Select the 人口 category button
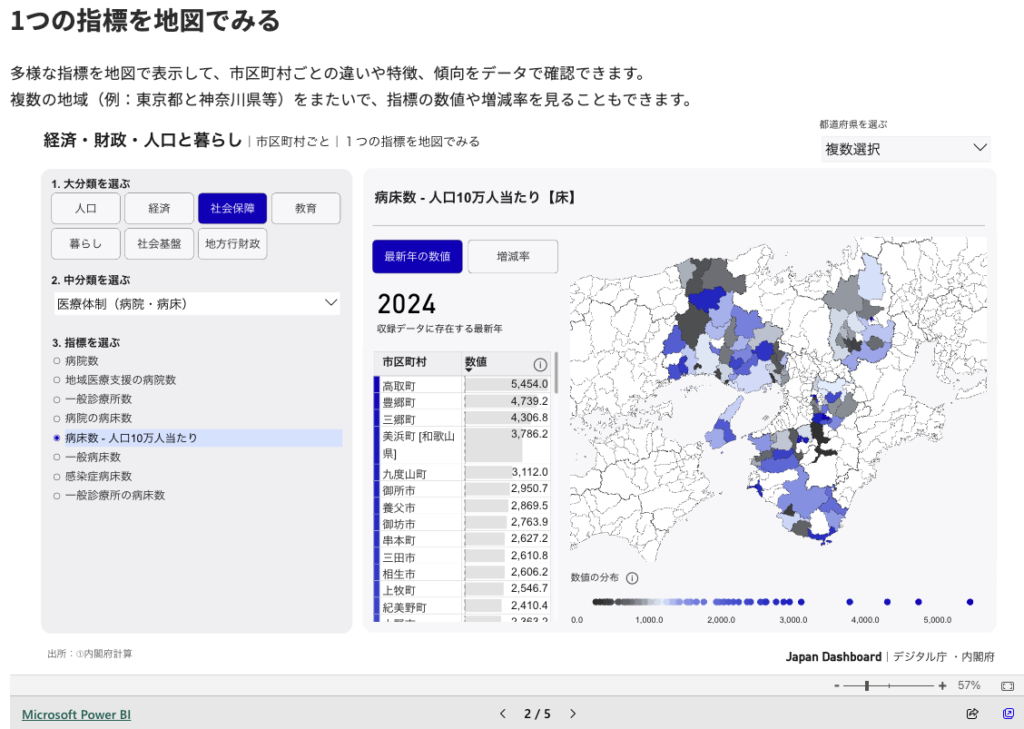The height and width of the screenshot is (729, 1024). point(86,209)
